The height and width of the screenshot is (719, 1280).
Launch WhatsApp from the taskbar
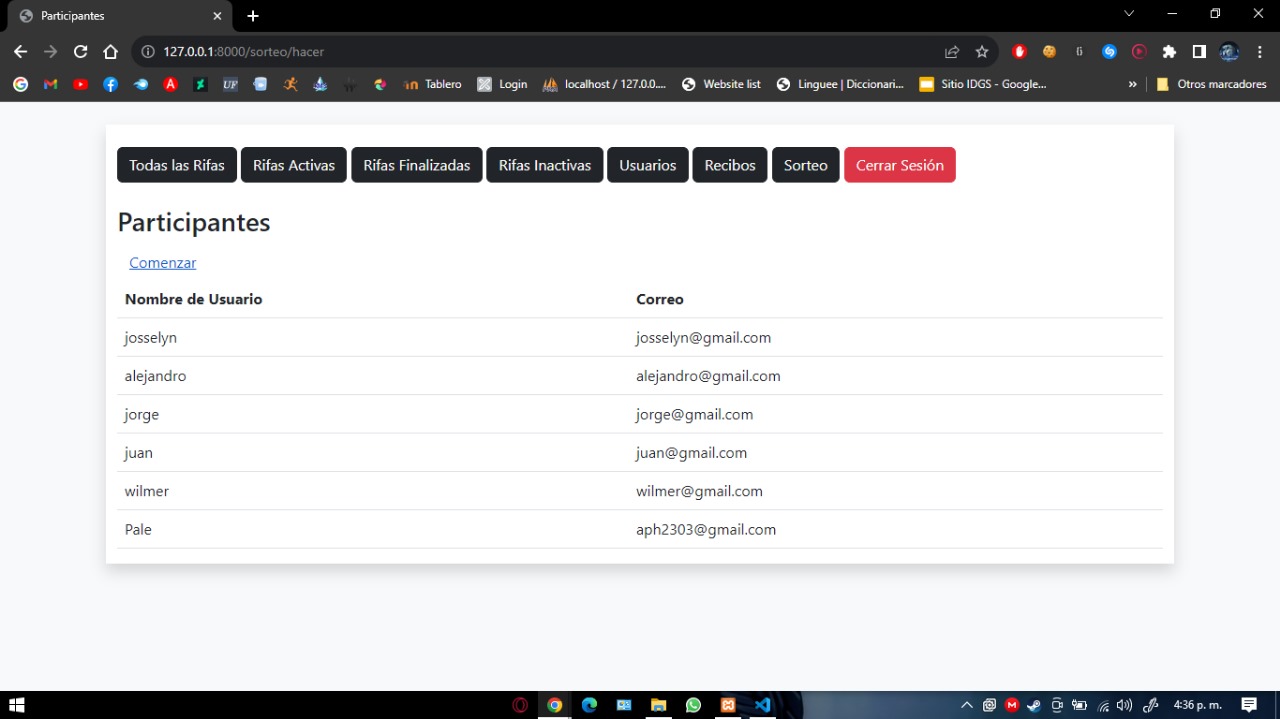pyautogui.click(x=694, y=705)
